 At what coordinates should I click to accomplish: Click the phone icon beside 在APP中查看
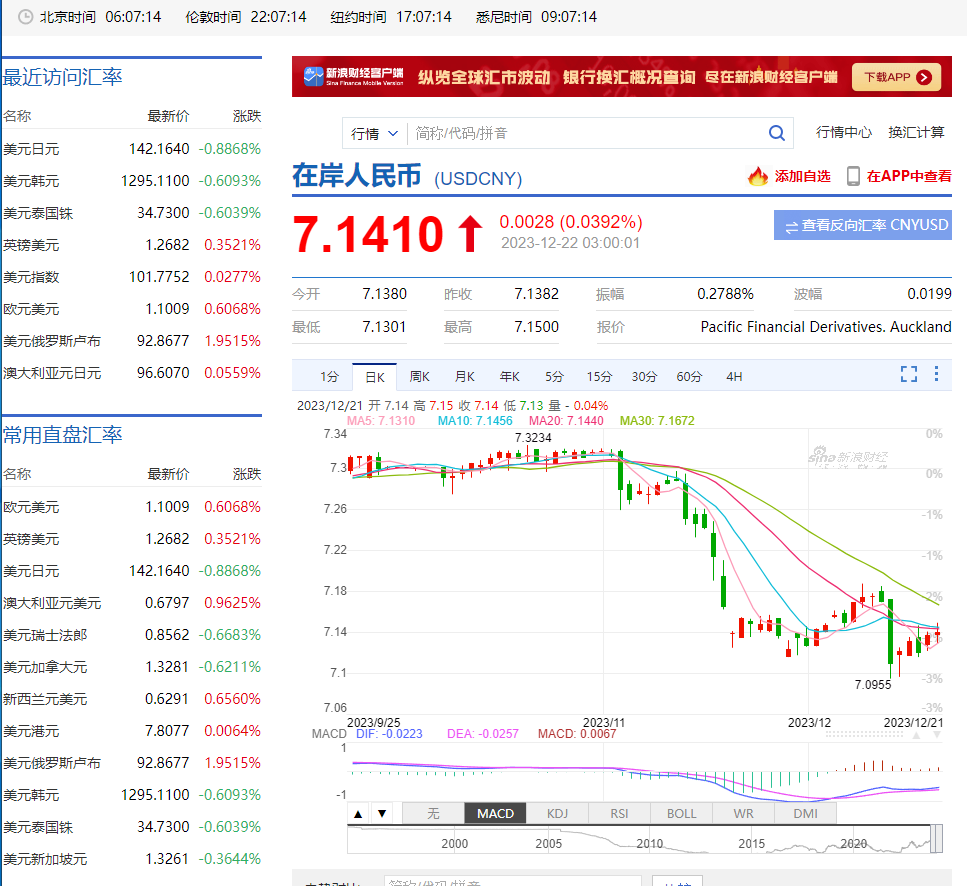click(x=853, y=176)
